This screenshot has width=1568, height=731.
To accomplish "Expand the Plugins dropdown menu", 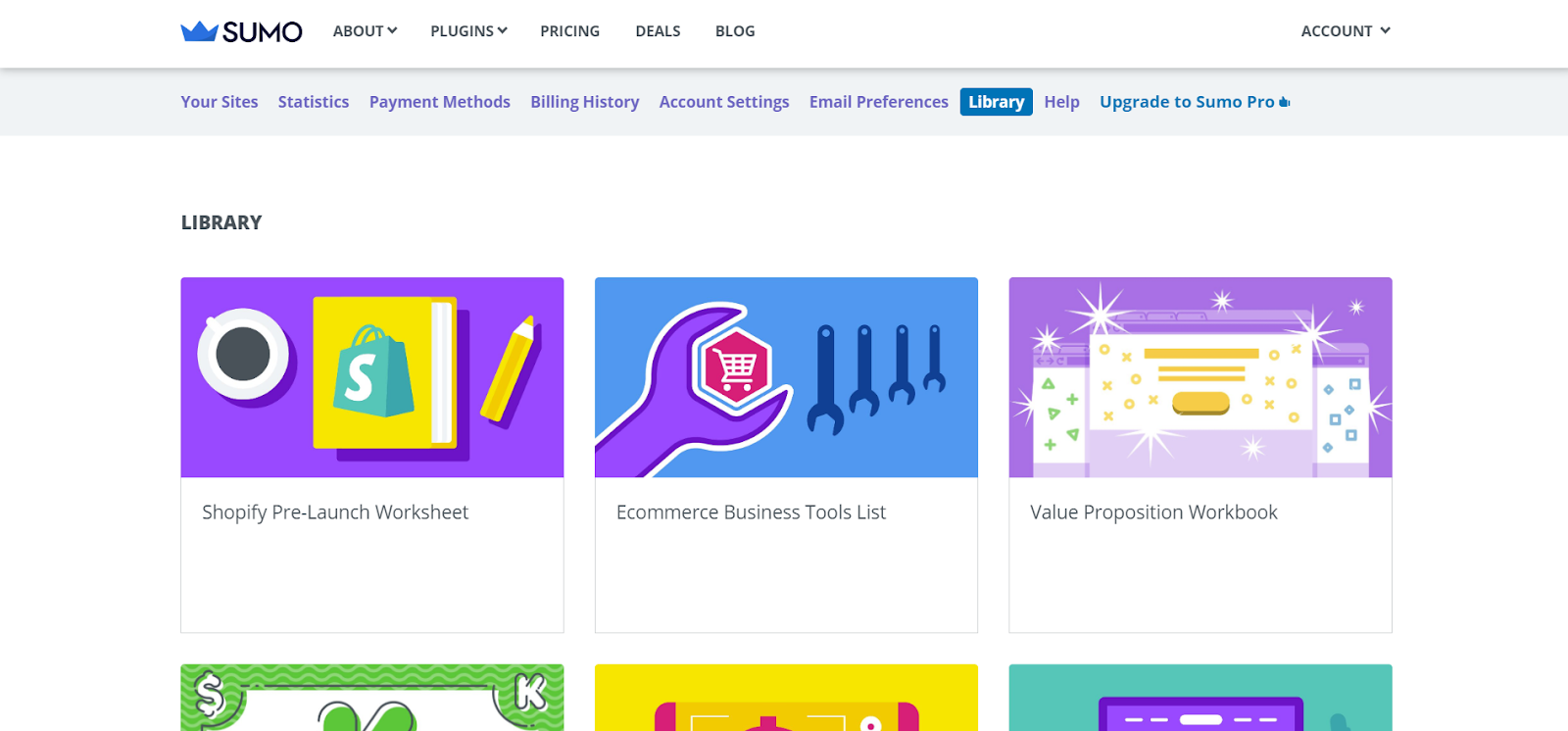I will [x=468, y=31].
